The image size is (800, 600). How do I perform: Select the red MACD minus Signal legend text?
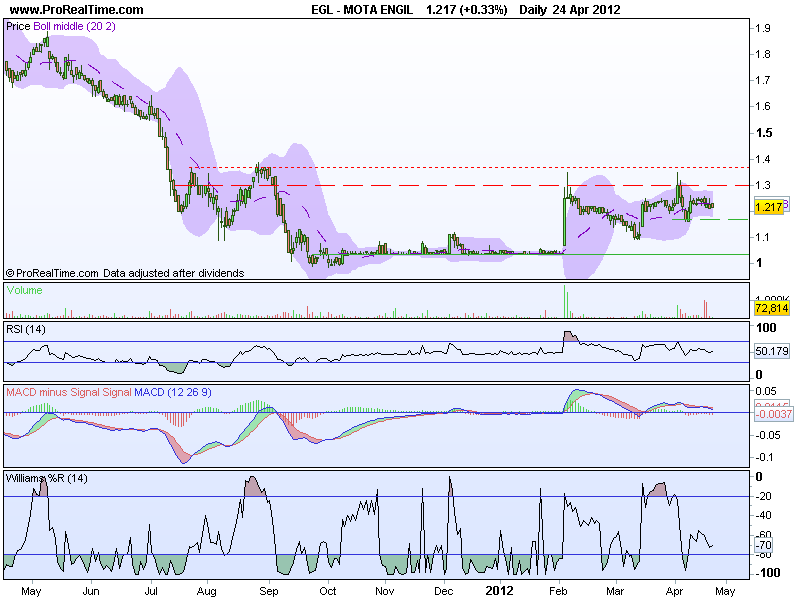click(x=53, y=392)
